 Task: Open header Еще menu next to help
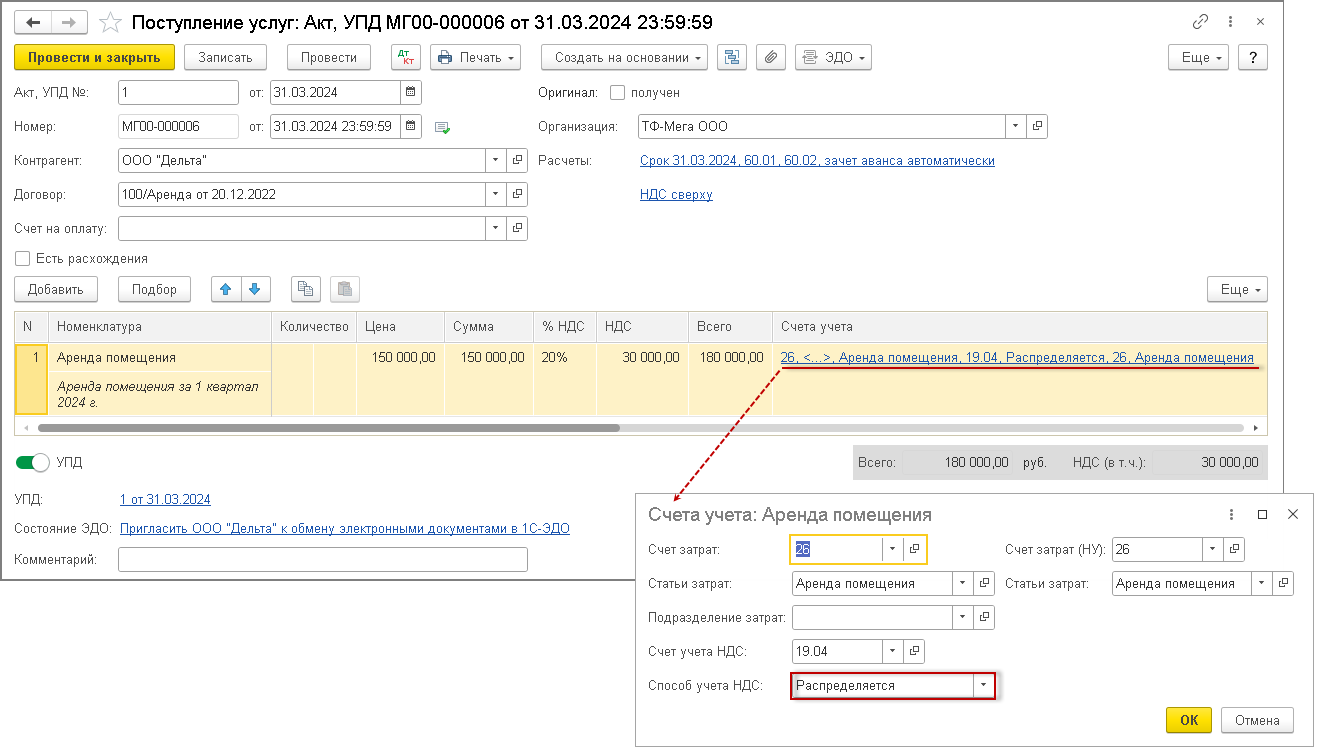1199,57
